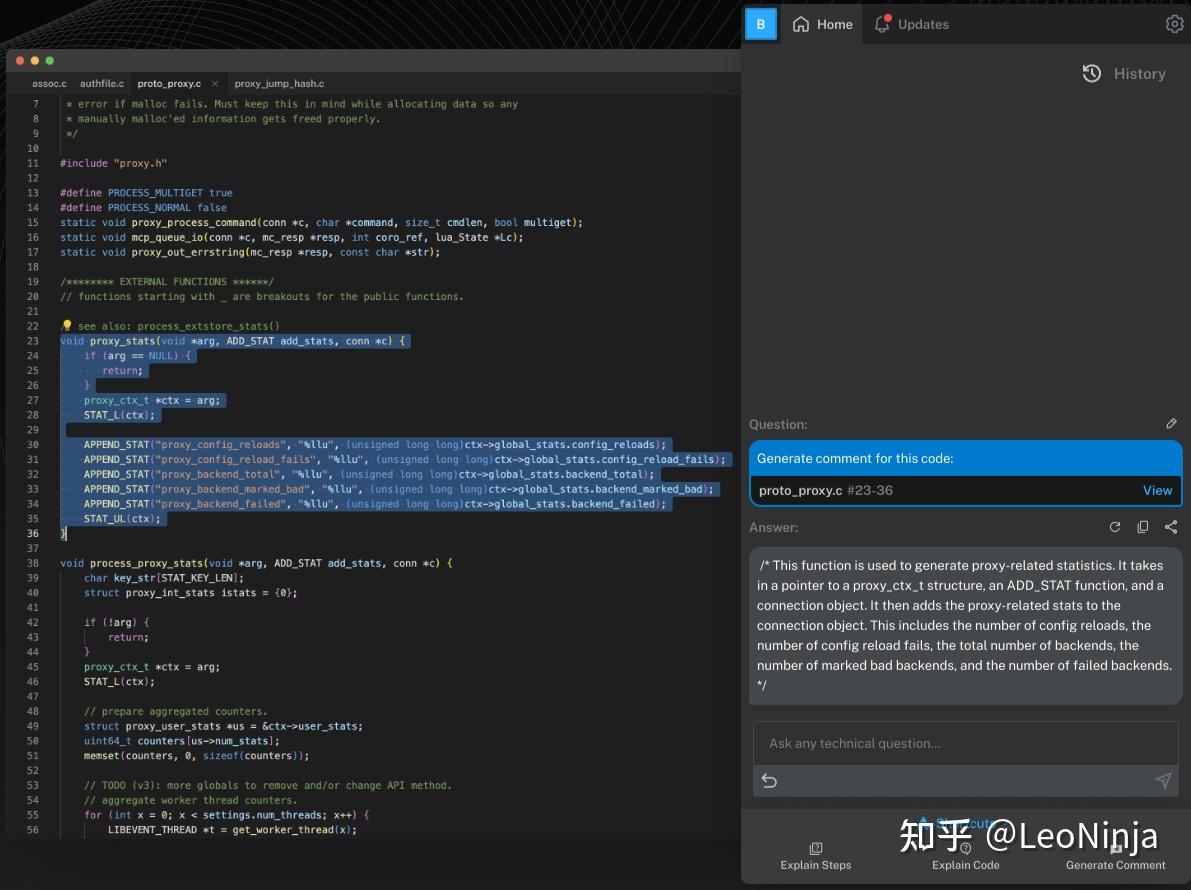Click 'void process_proxy_stats' function declaration
This screenshot has width=1191, height=890.
pyautogui.click(x=256, y=563)
